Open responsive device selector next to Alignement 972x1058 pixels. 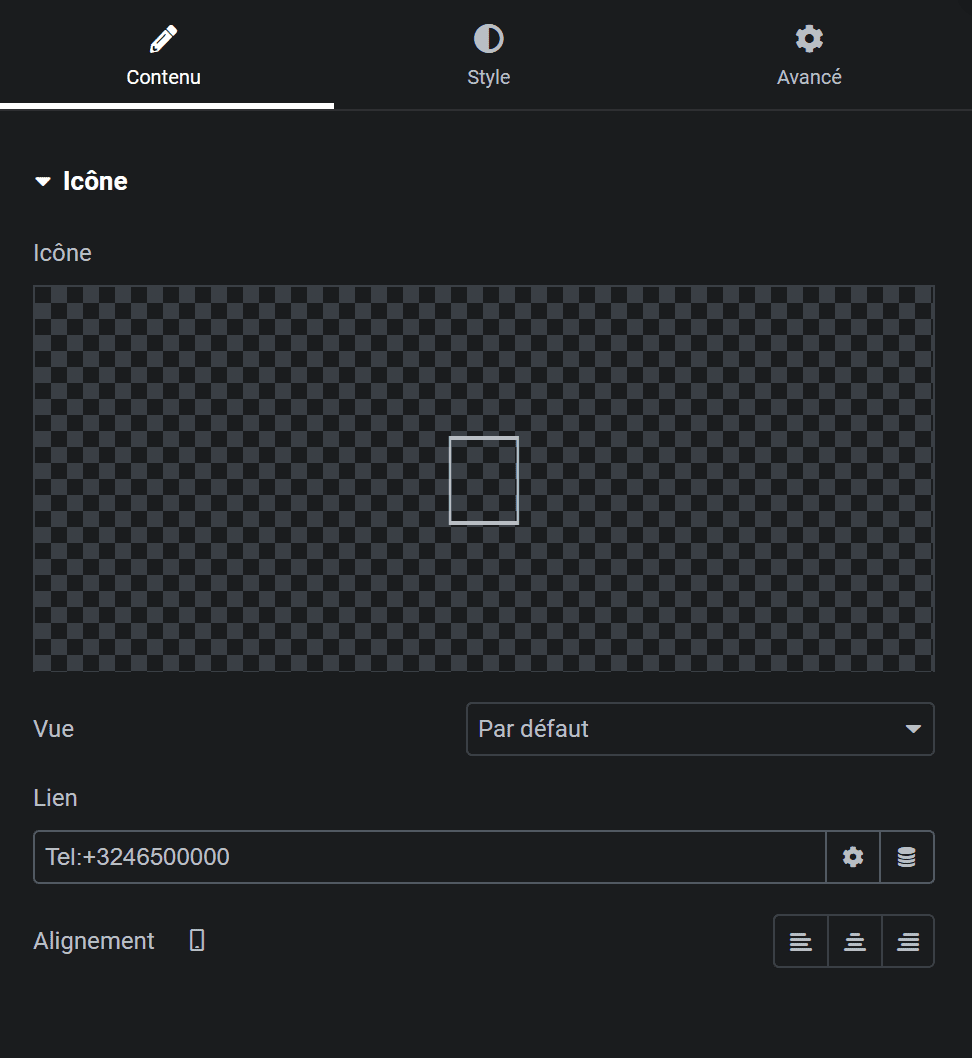coord(197,940)
